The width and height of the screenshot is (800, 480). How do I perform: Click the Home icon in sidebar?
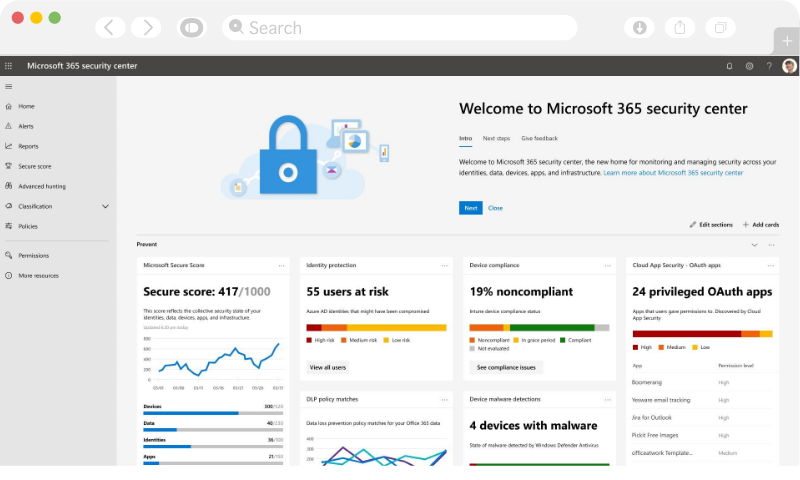[9, 106]
